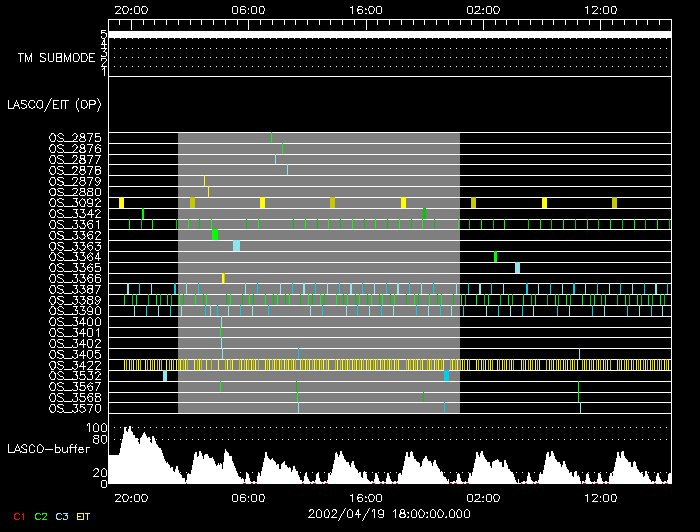
Task: Click the yellow marker in the OS_3366 row
Action: click(223, 279)
